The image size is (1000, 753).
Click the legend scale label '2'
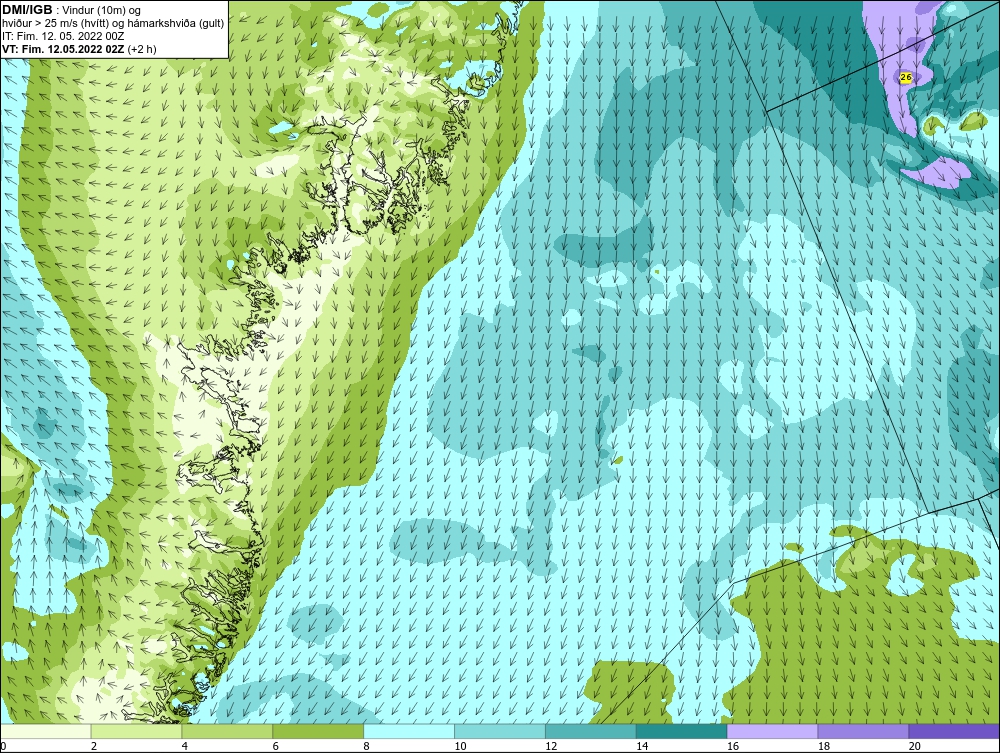pos(94,746)
